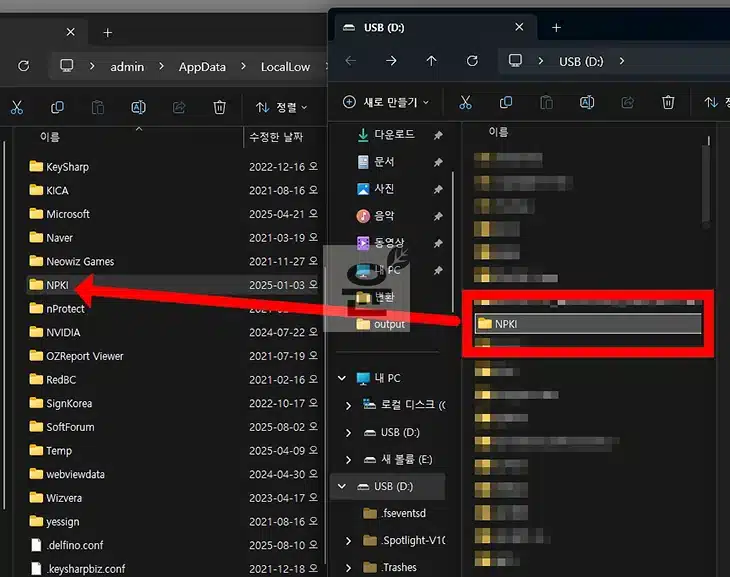Click Delete trash icon in left Explorer window

tap(219, 108)
